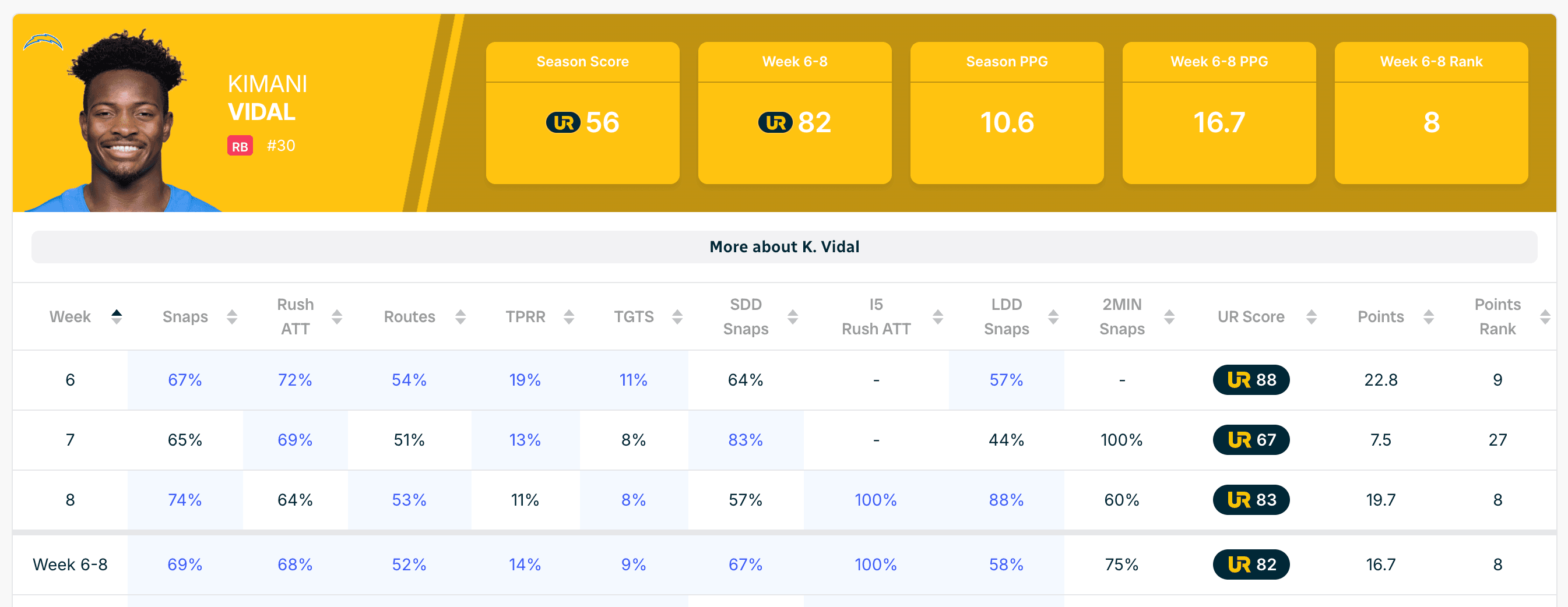Sort by Rush ATT using its arrows
The height and width of the screenshot is (607, 1568).
click(336, 316)
